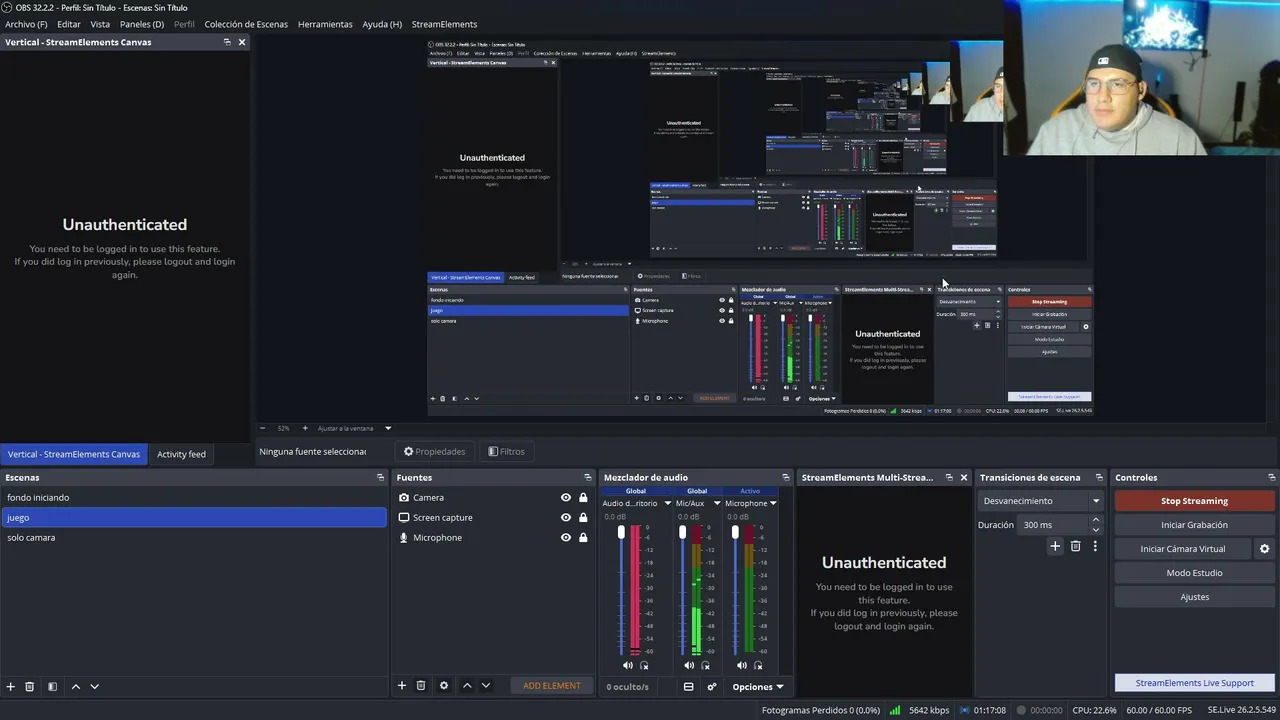Image resolution: width=1280 pixels, height=720 pixels.
Task: Hide the Microphone source with its eye icon
Action: tap(566, 538)
